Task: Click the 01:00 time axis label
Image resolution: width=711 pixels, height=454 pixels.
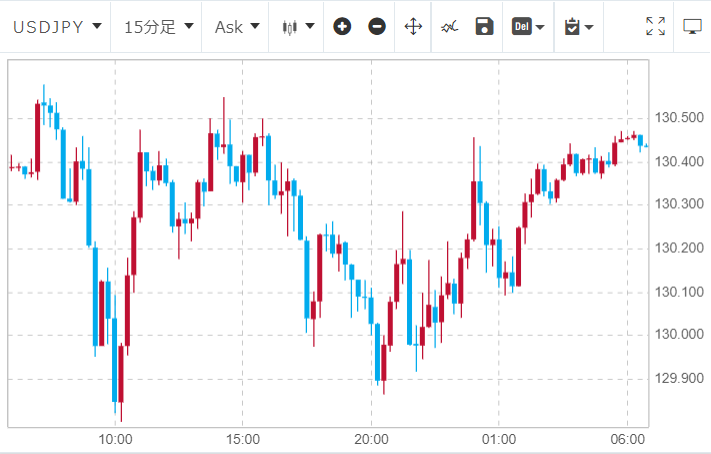Action: [x=499, y=439]
